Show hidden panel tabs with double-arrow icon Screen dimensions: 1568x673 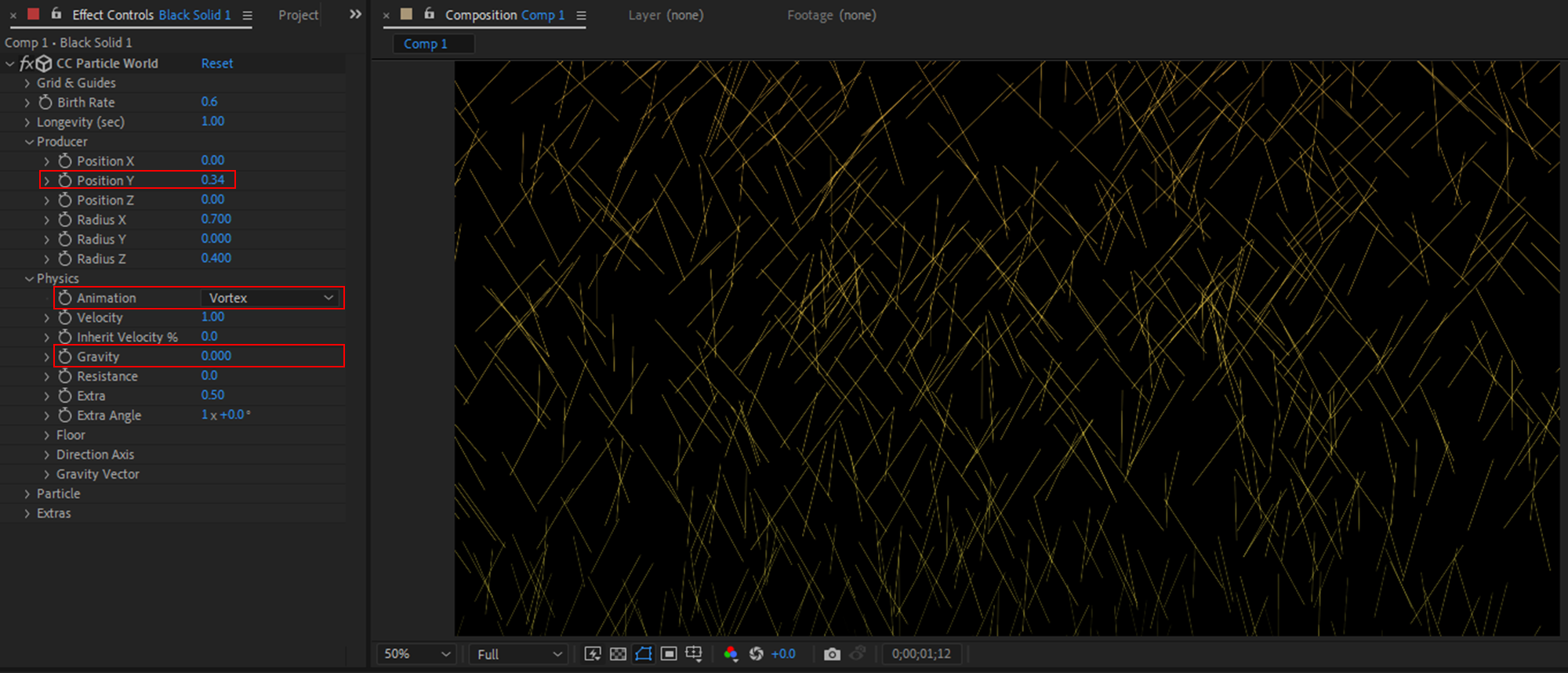355,14
